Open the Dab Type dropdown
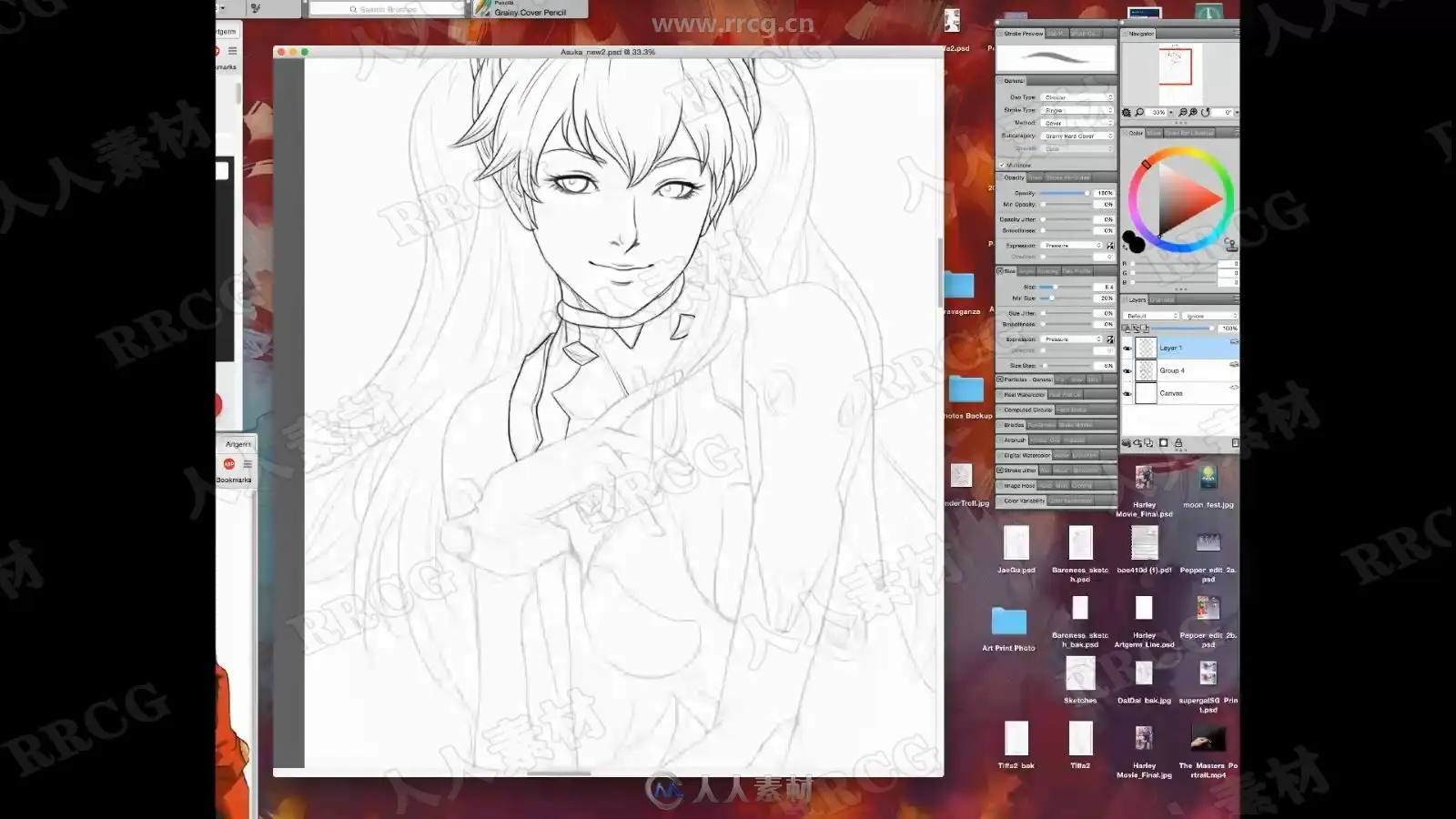1456x819 pixels. tap(1077, 97)
